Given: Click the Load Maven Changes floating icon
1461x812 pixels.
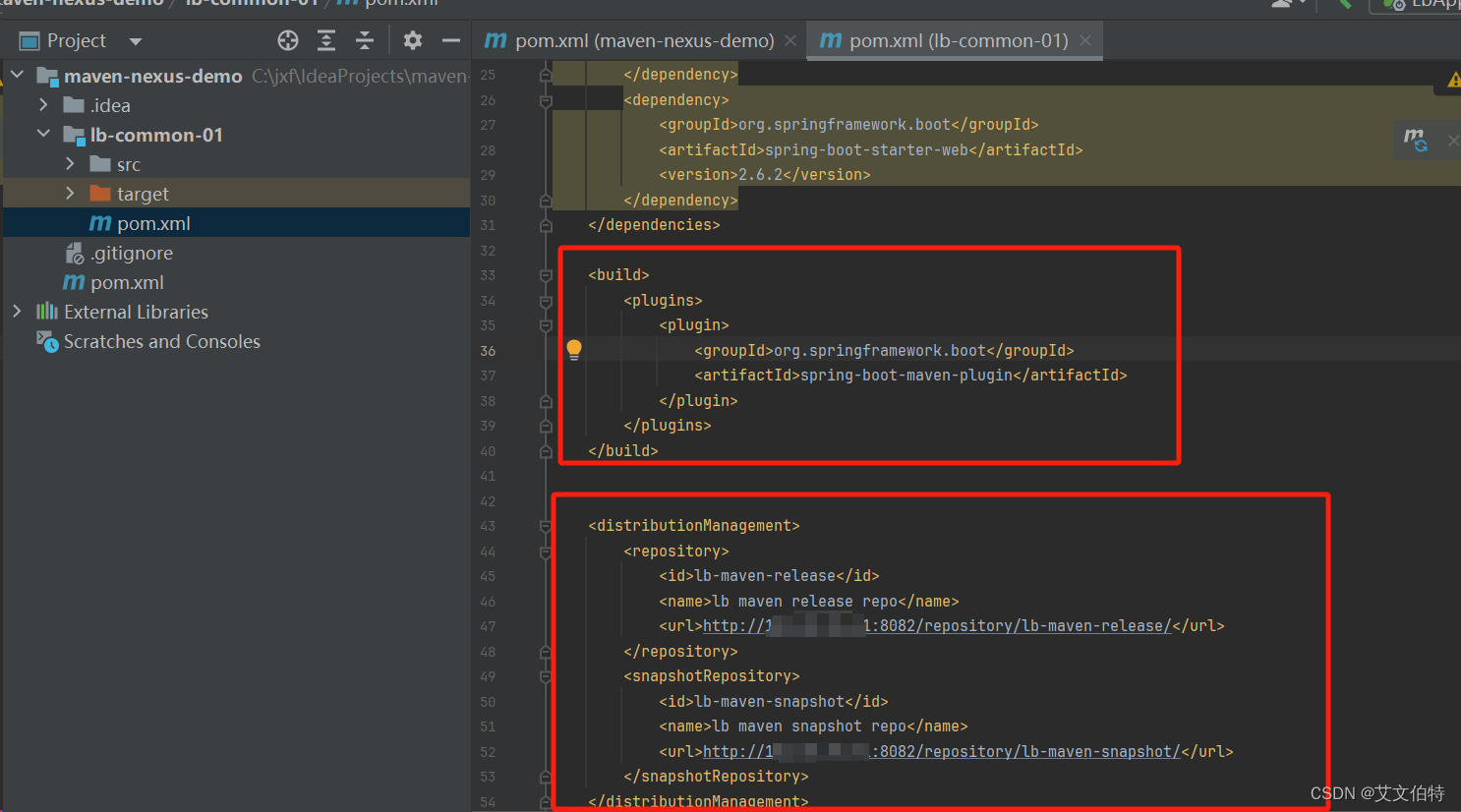Looking at the screenshot, I should [x=1416, y=141].
